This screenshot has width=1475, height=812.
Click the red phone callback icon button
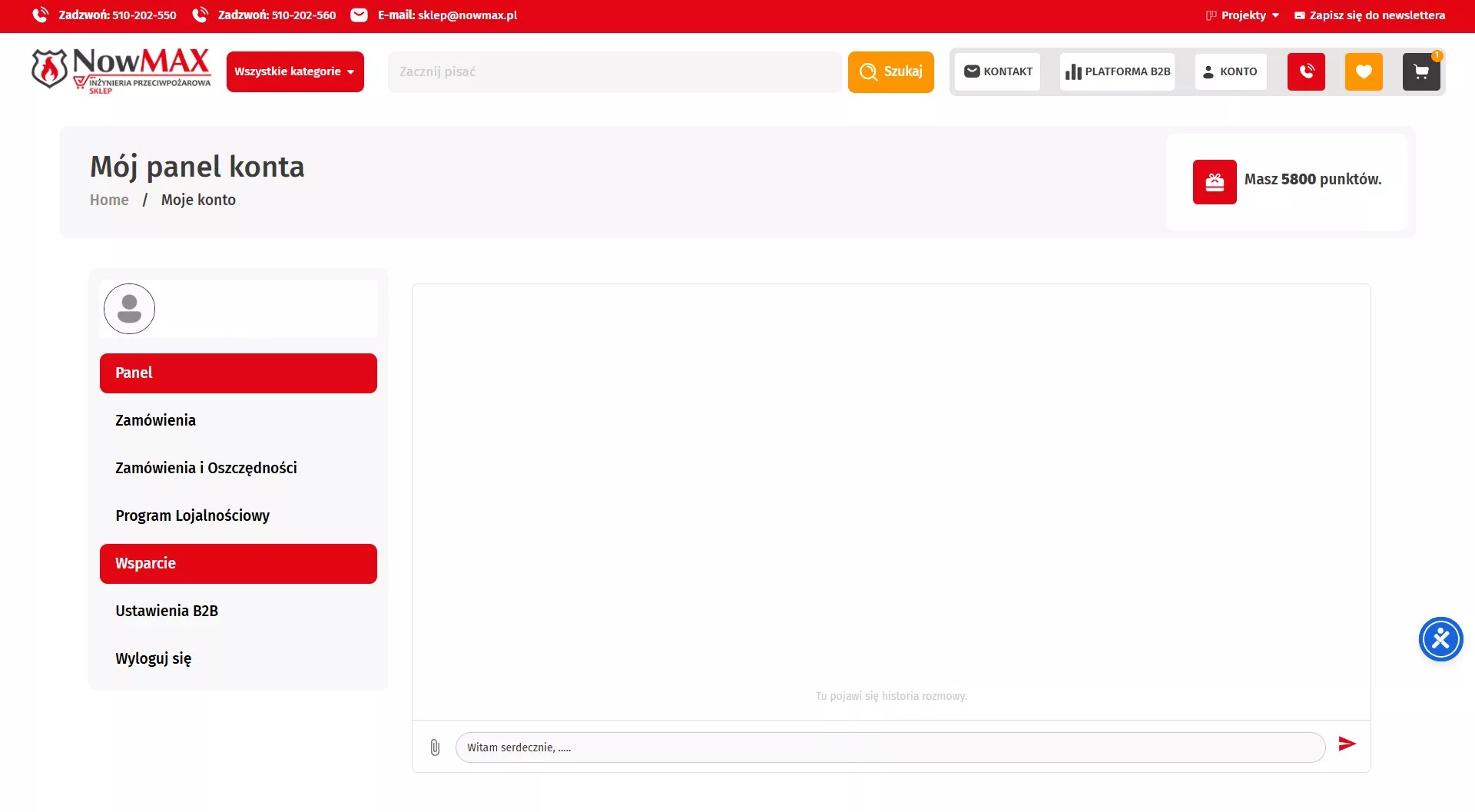click(1306, 71)
